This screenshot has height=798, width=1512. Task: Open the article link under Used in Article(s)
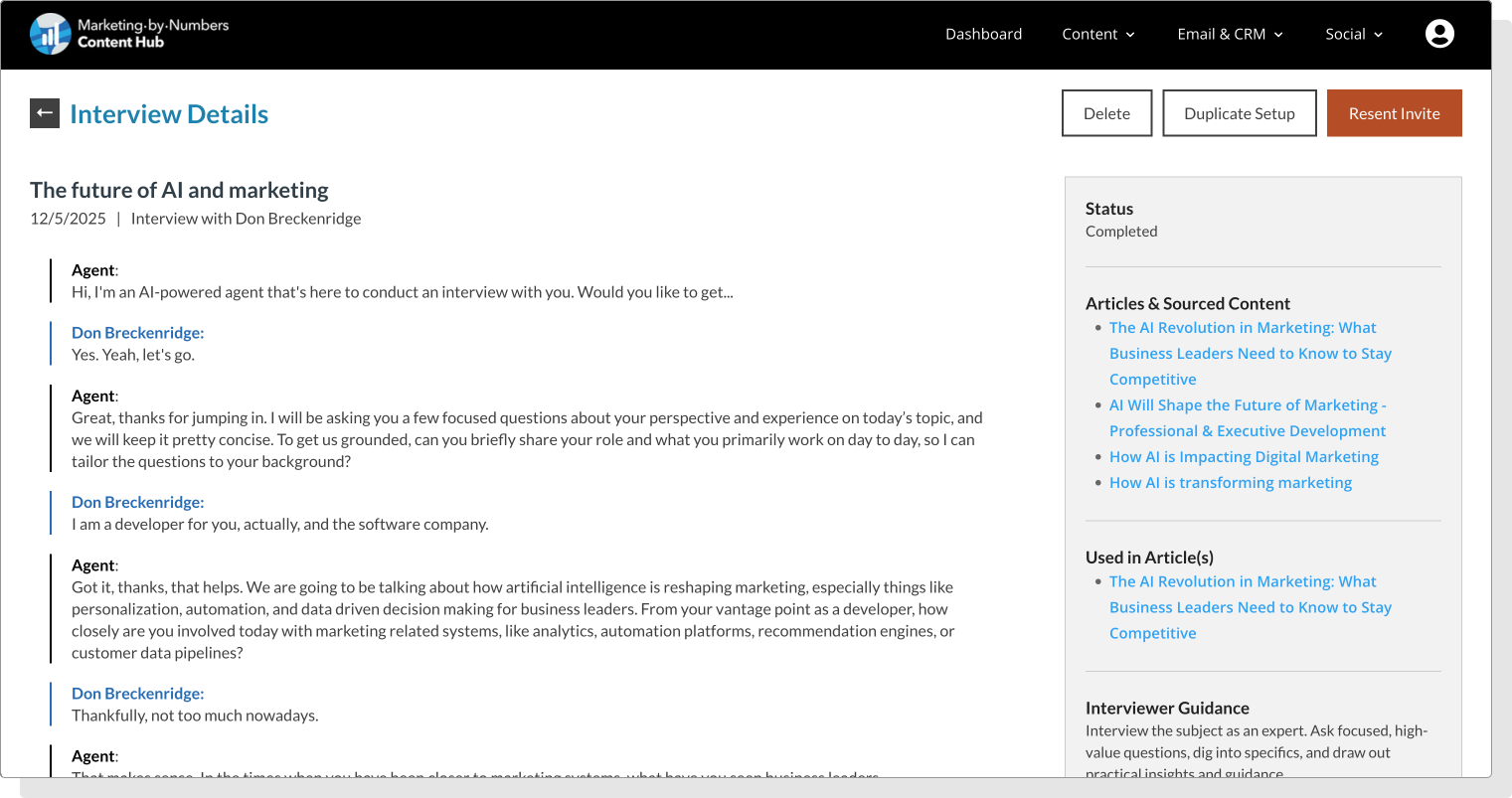point(1242,582)
